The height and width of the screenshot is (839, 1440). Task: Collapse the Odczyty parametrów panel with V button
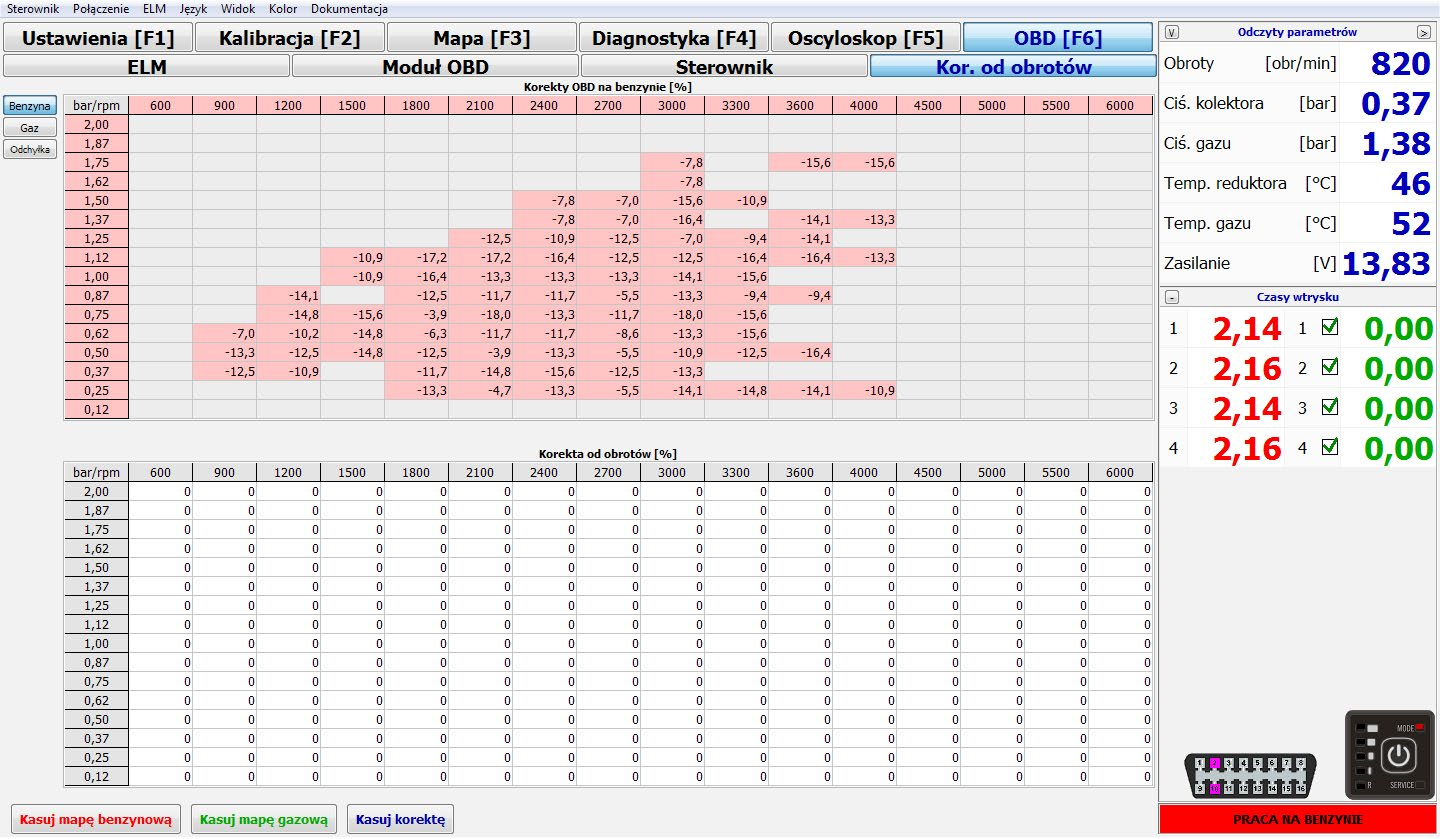pos(1173,32)
